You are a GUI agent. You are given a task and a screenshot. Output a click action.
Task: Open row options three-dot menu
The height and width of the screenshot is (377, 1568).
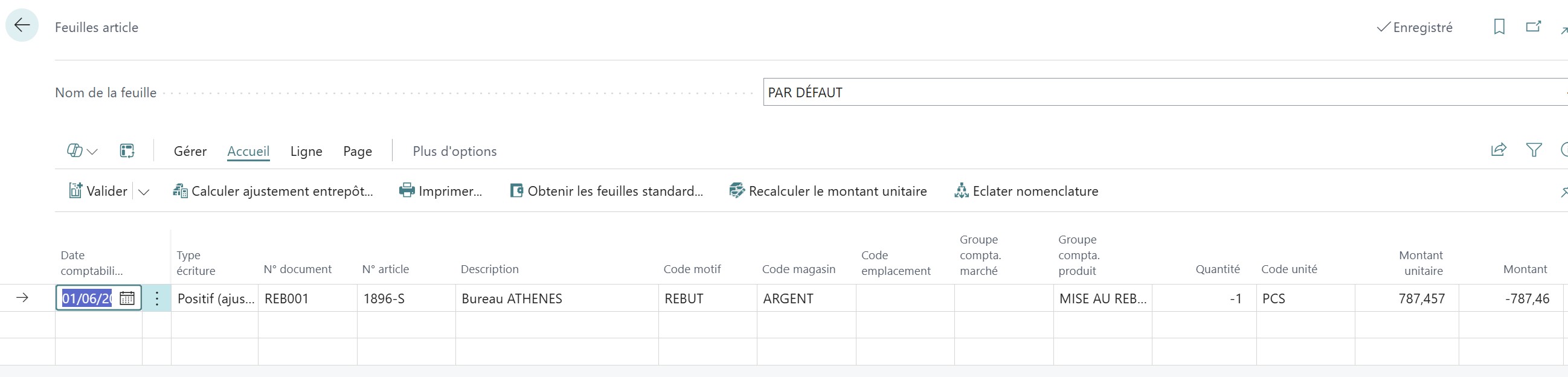(x=157, y=298)
